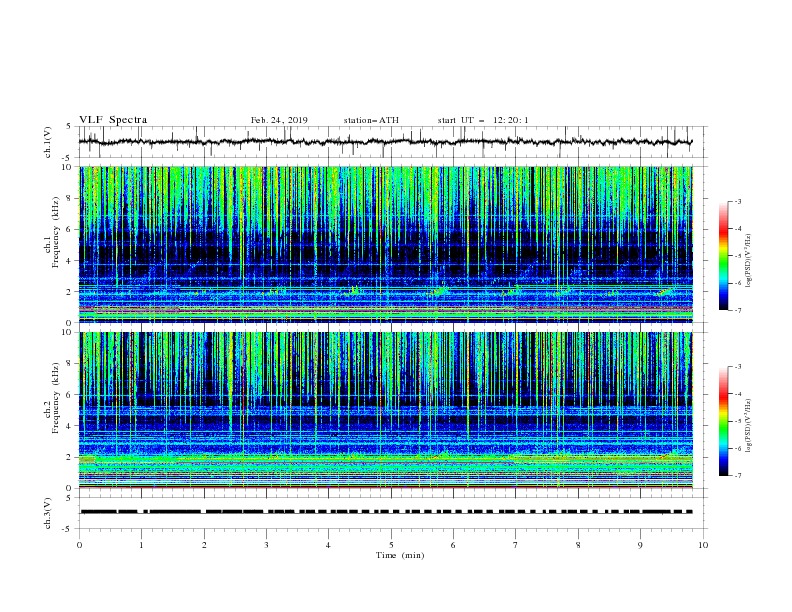The image size is (792, 612).
Task: Click the ch.2 spectrogram image
Action: [x=385, y=410]
